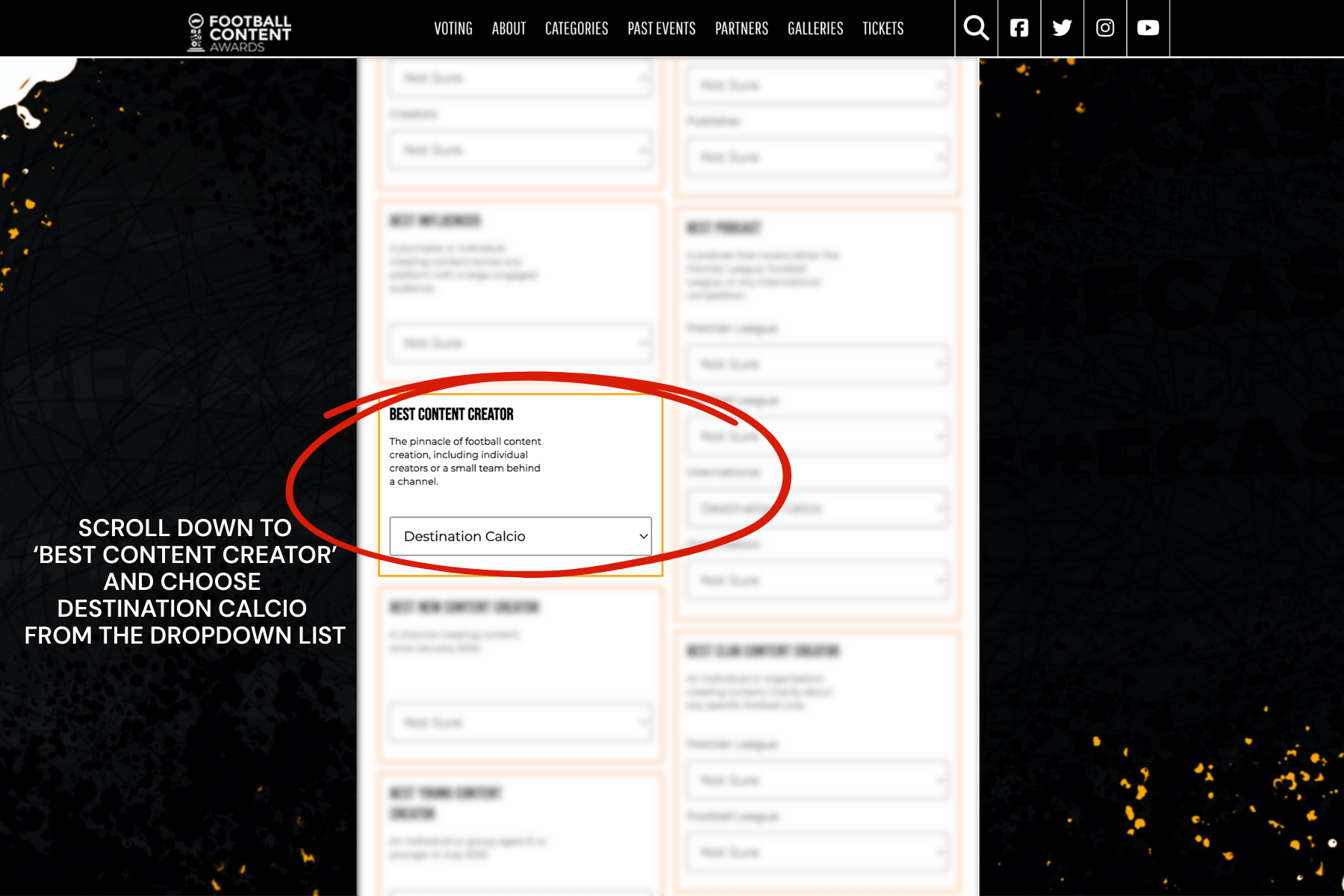Click the Football Content Awards logo
This screenshot has width=1344, height=896.
pyautogui.click(x=239, y=33)
